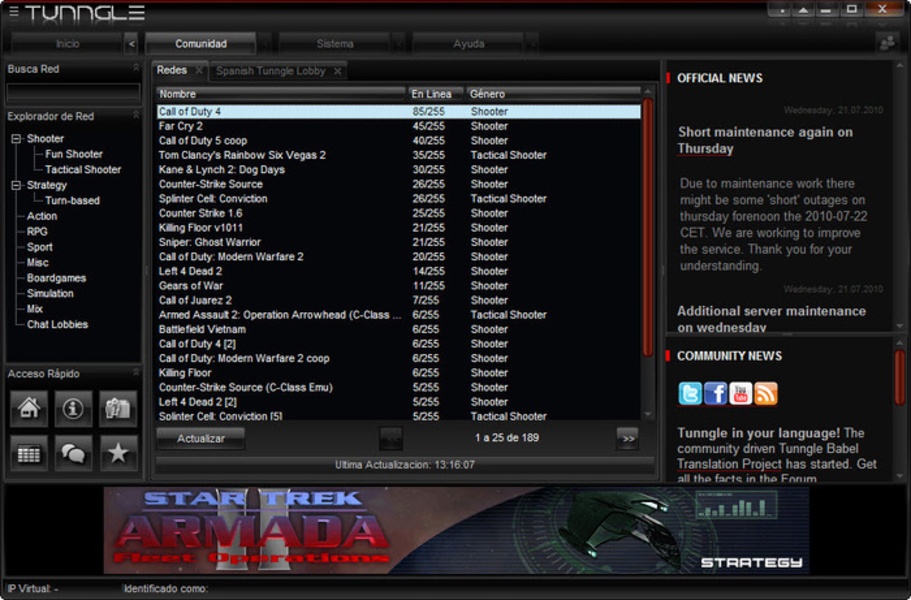The width and height of the screenshot is (911, 600).
Task: Select Tactical Shooter in network explorer
Action: point(83,169)
